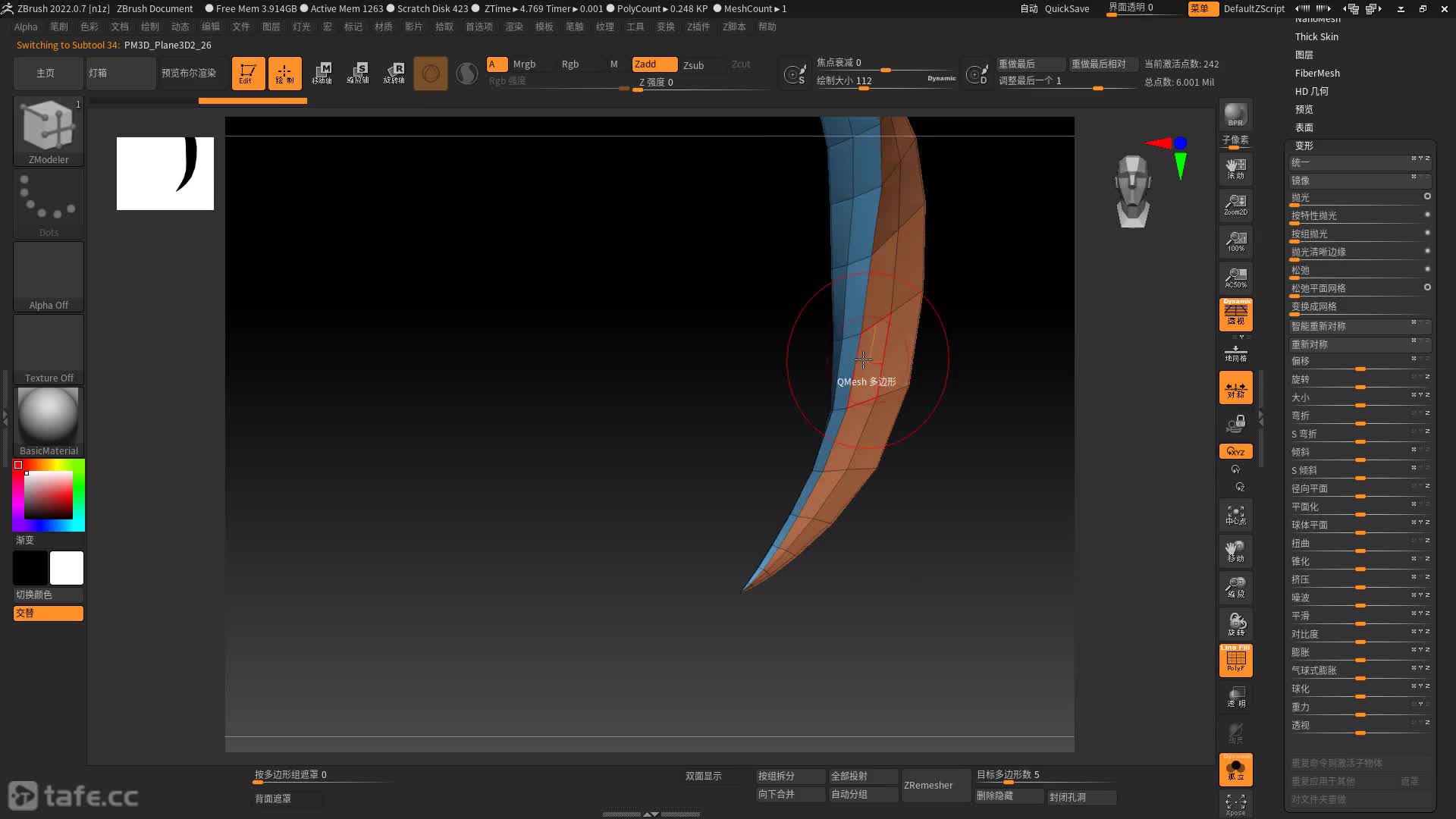Toggle Dynamic perspective view icon
The image size is (1456, 819).
(1235, 314)
